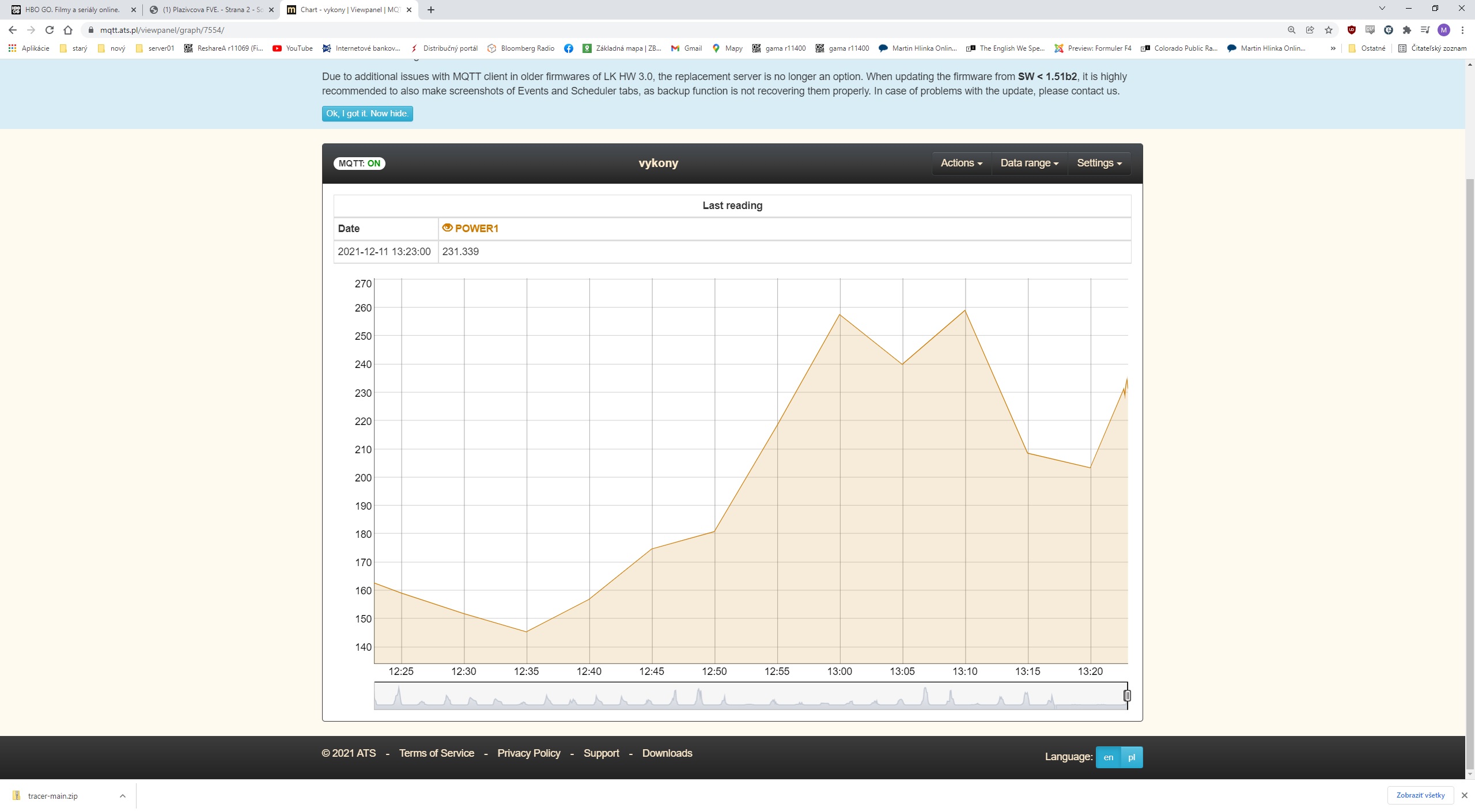The height and width of the screenshot is (812, 1475).
Task: Open the Data range dropdown
Action: click(x=1030, y=164)
